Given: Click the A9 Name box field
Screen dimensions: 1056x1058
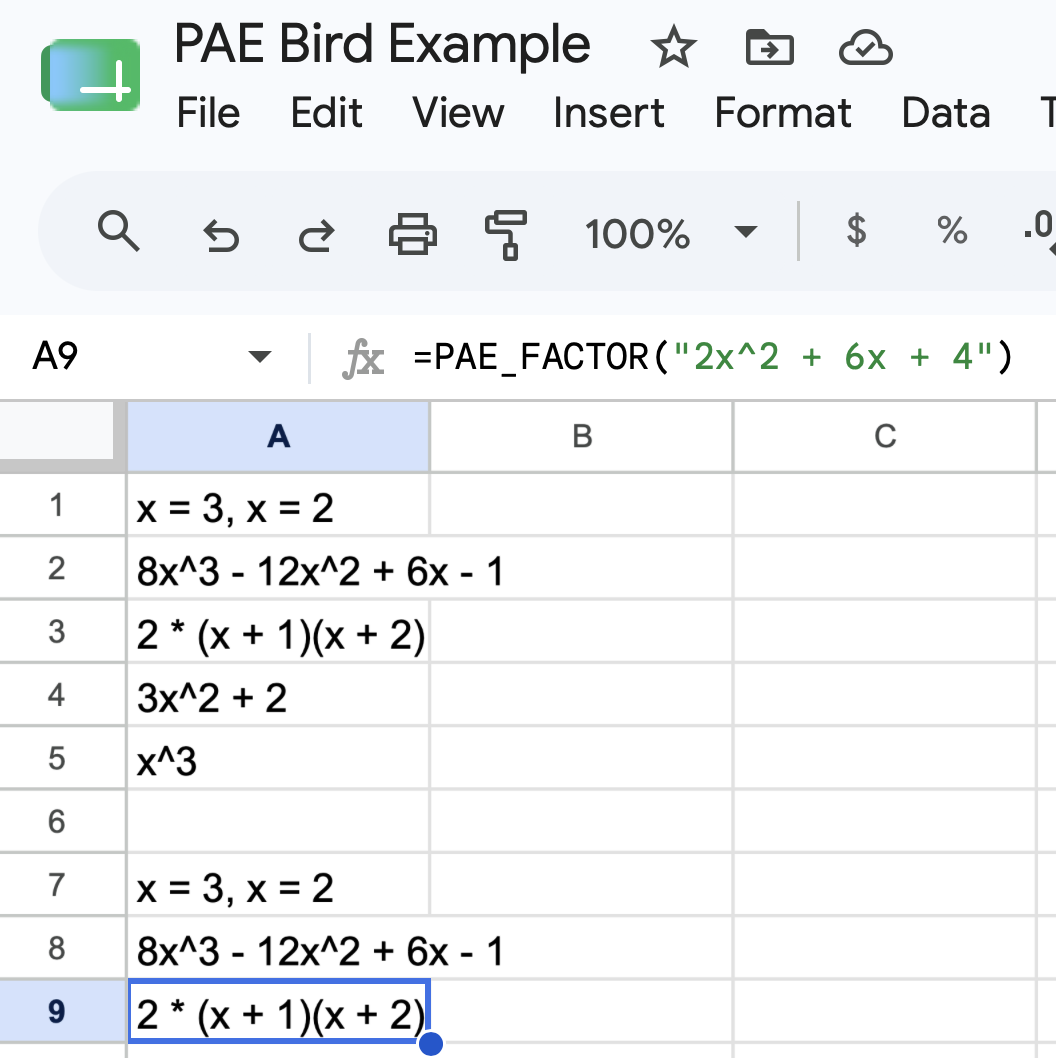Looking at the screenshot, I should pos(152,356).
